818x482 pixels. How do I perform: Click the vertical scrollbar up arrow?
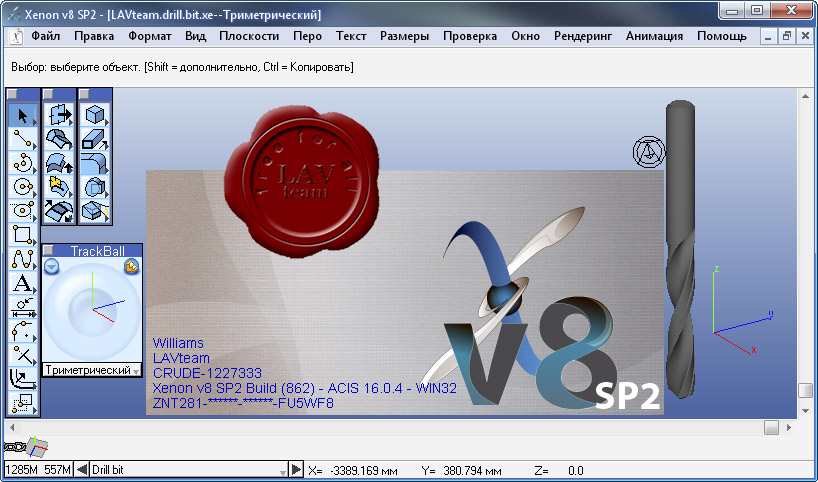[x=805, y=95]
